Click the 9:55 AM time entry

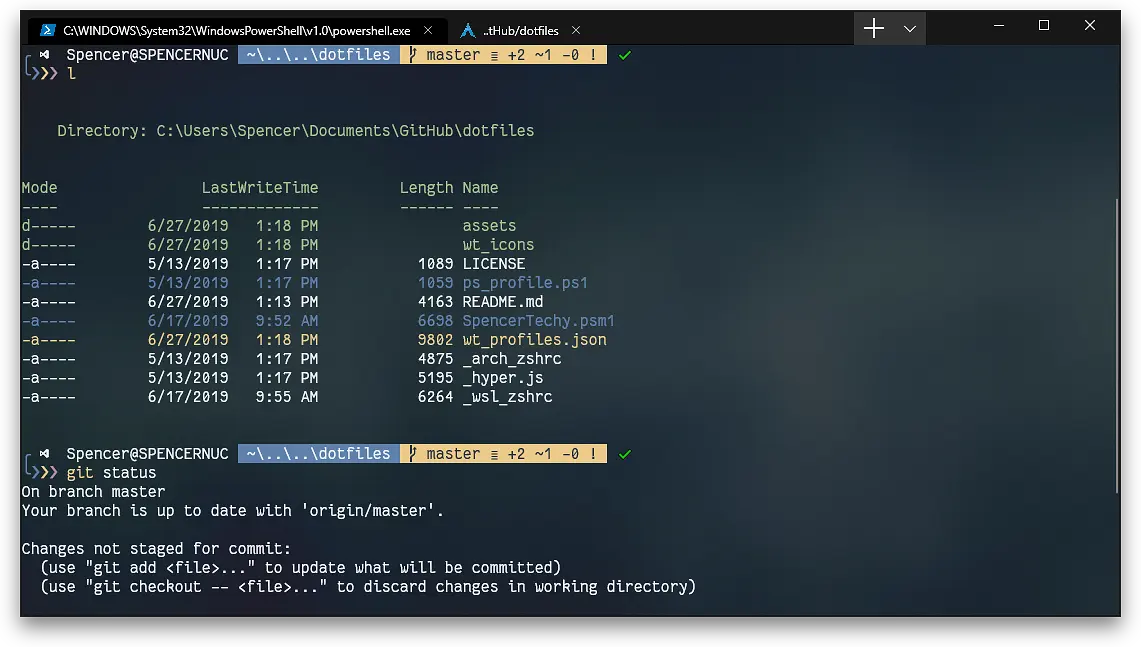[287, 397]
